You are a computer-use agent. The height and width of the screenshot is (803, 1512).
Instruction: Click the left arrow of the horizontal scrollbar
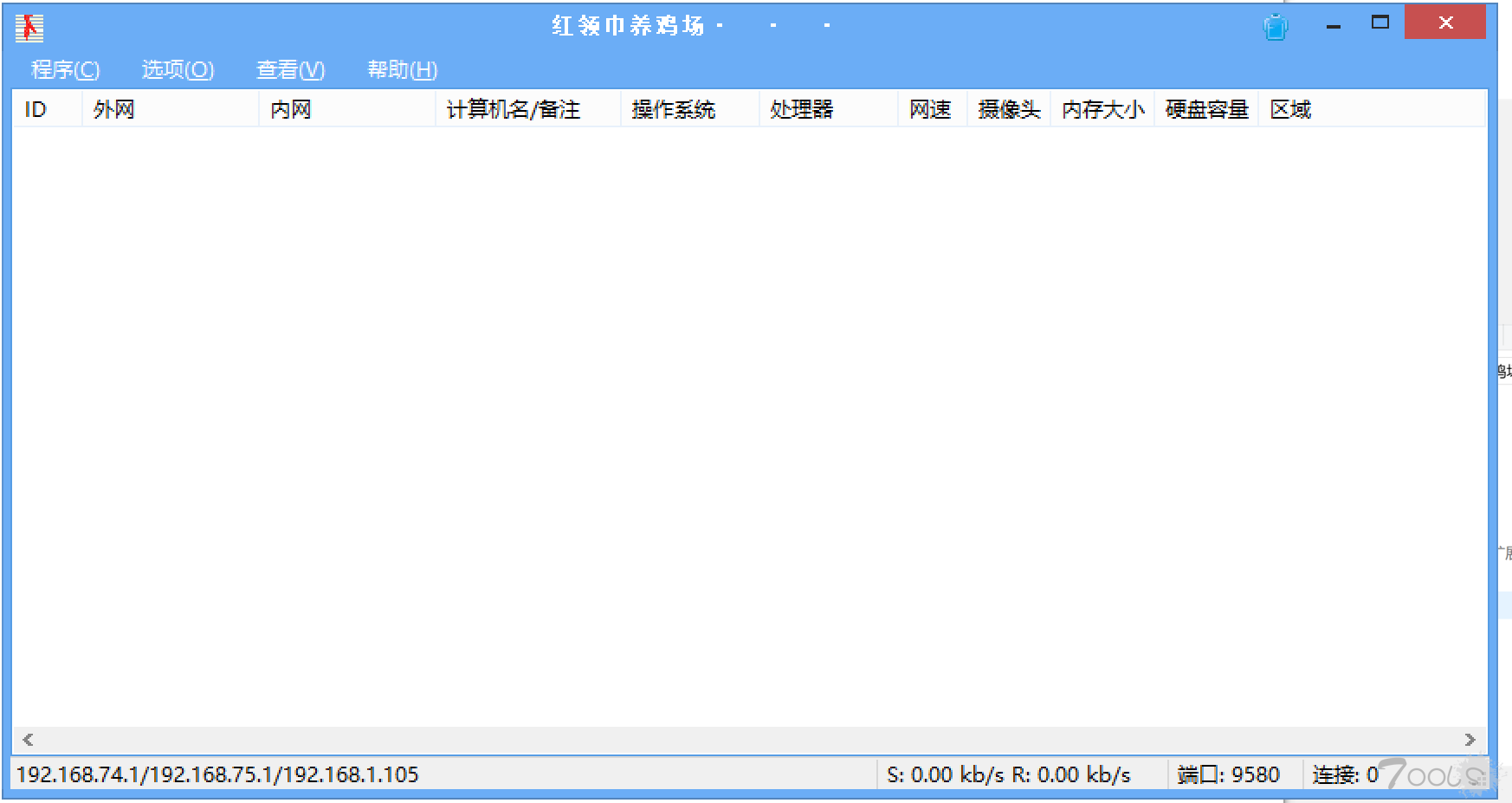click(x=28, y=740)
